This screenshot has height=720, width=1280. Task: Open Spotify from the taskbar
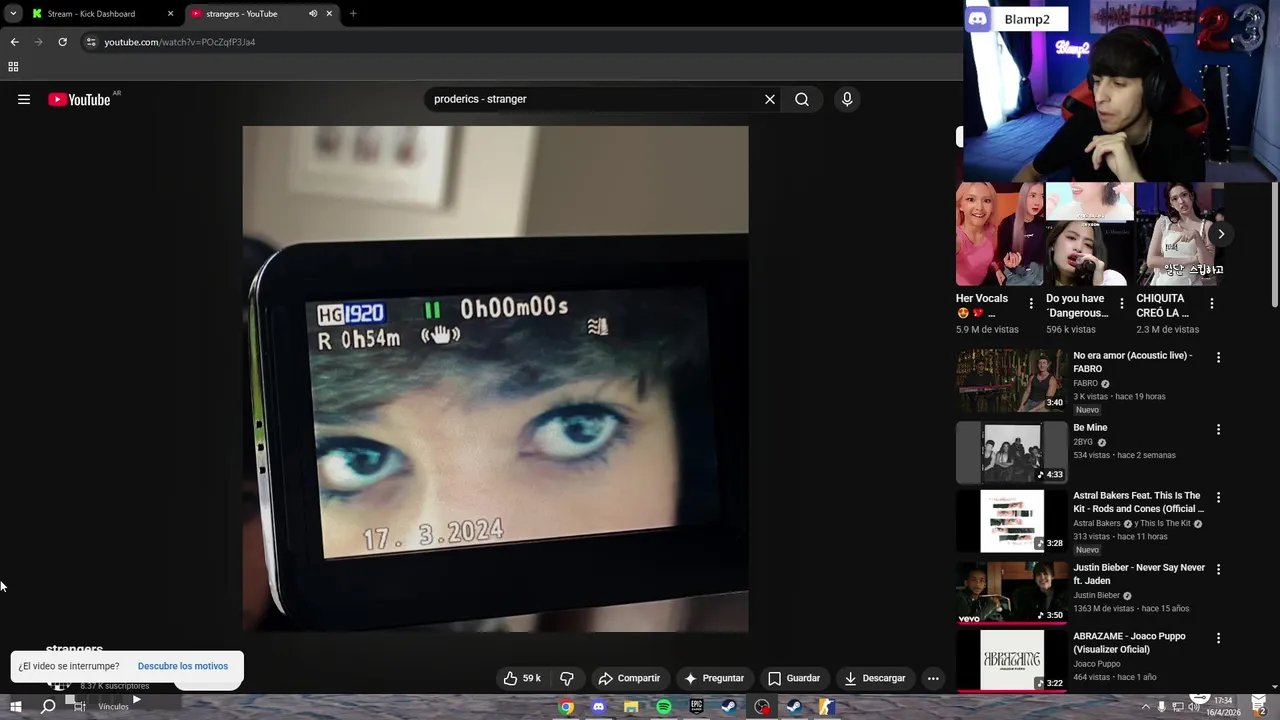click(664, 707)
